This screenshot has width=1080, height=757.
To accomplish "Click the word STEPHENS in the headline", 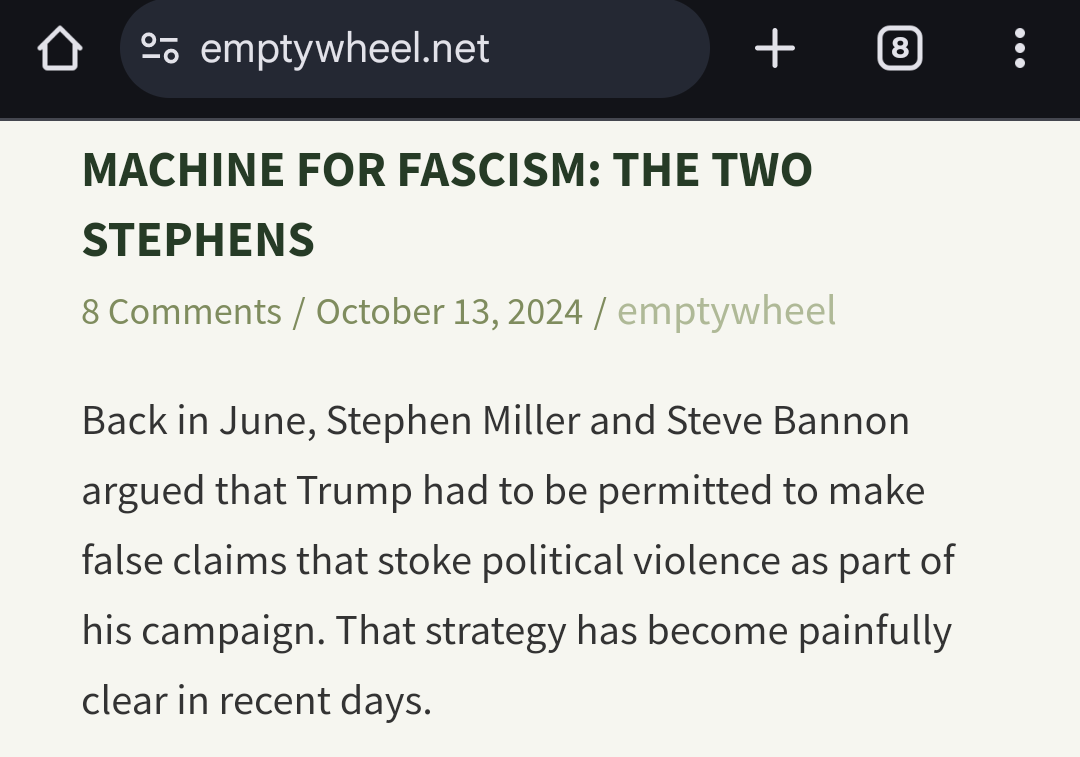I will 198,240.
